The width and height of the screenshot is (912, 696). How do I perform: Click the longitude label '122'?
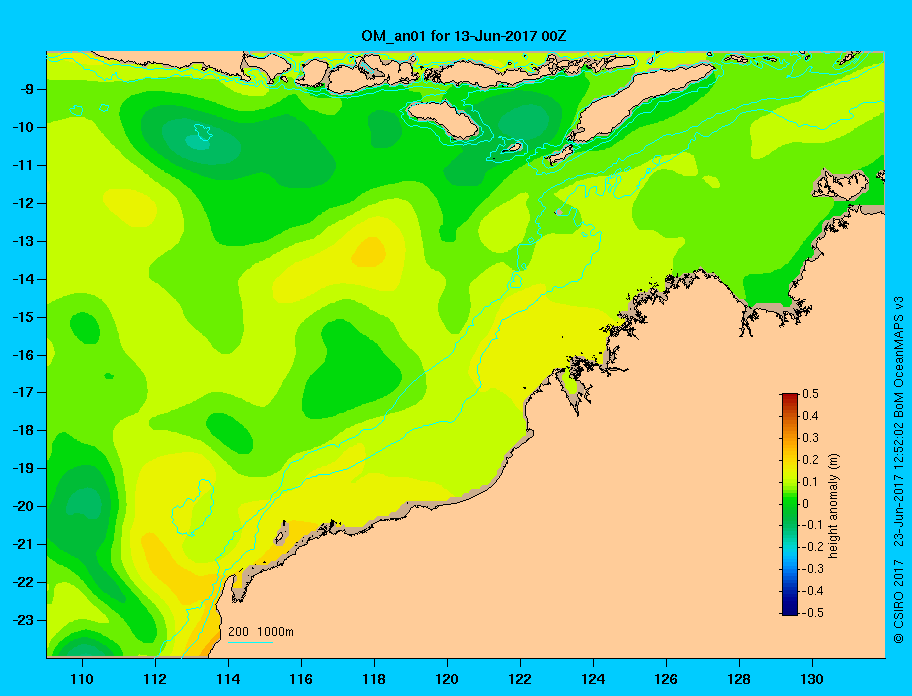(x=520, y=679)
